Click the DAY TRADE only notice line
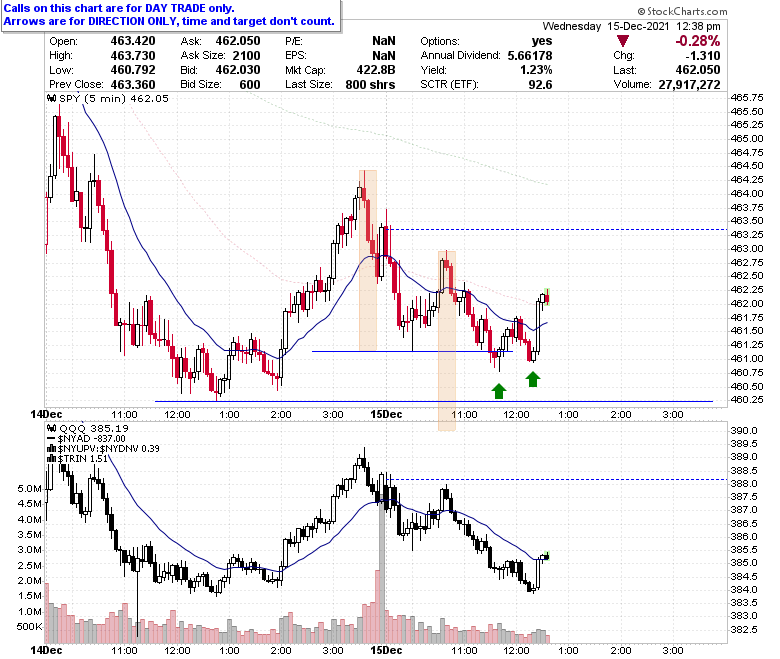 (119, 8)
